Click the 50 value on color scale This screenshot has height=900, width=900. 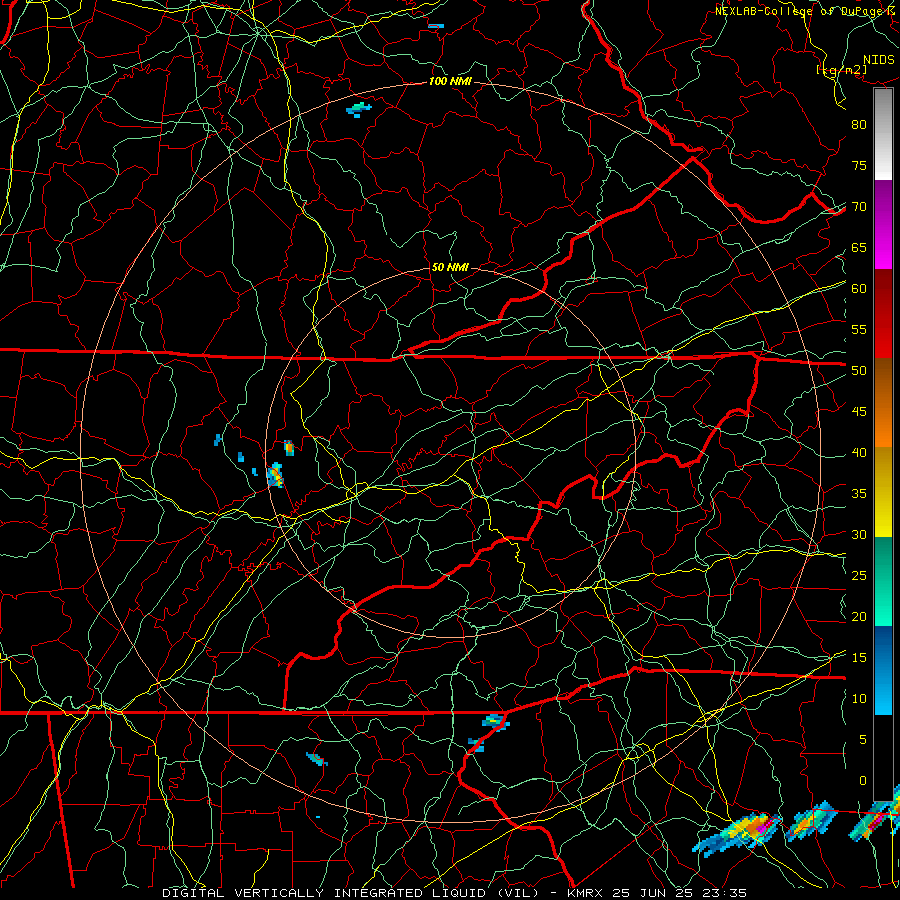pos(859,371)
